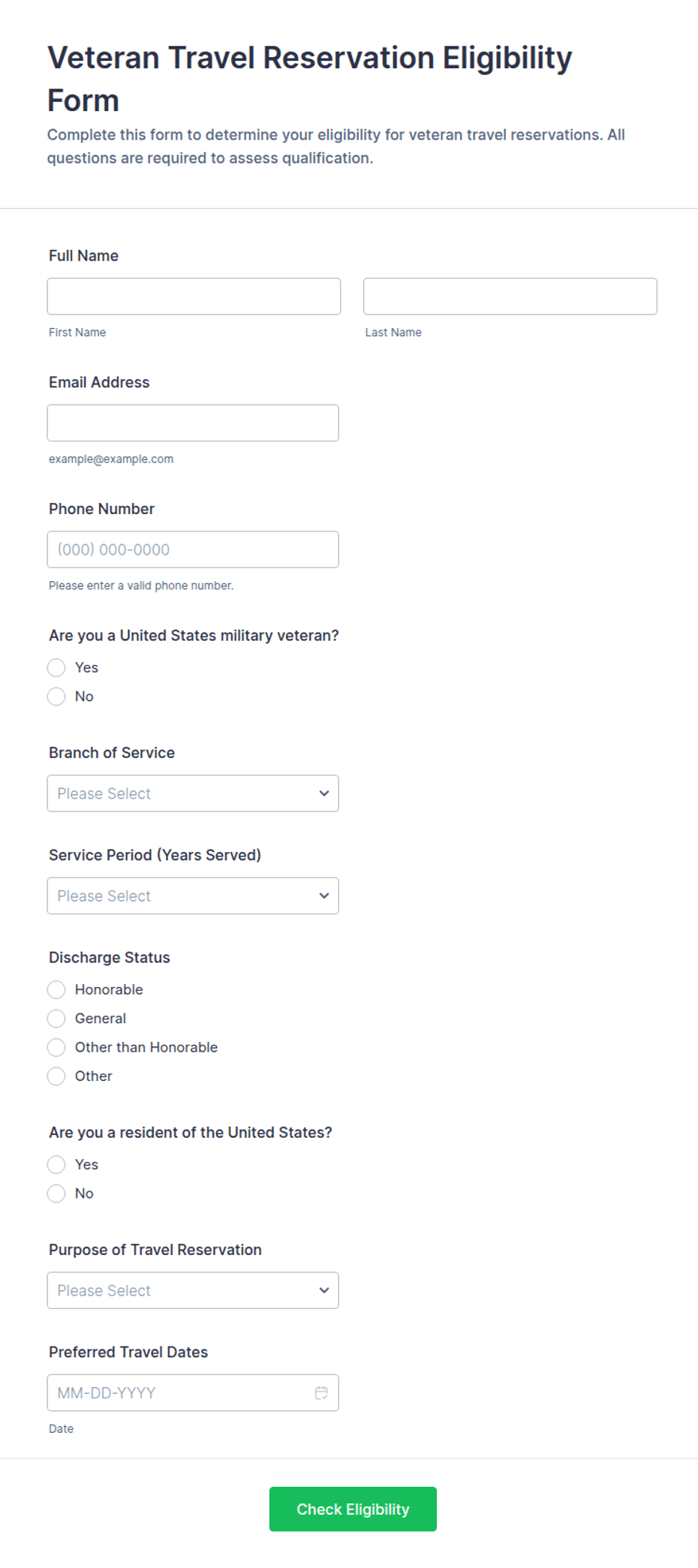Click the Phone Number field
The height and width of the screenshot is (1568, 698).
click(x=193, y=549)
